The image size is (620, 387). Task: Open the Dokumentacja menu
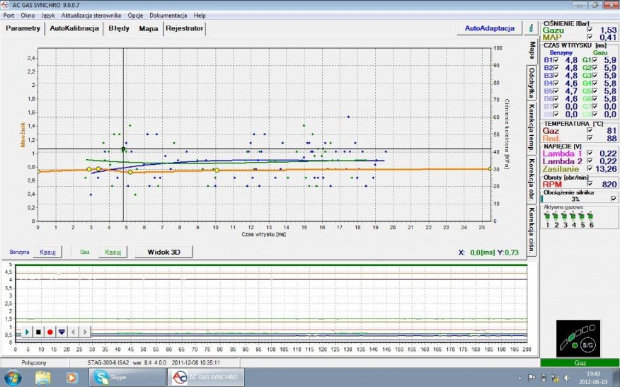[168, 15]
